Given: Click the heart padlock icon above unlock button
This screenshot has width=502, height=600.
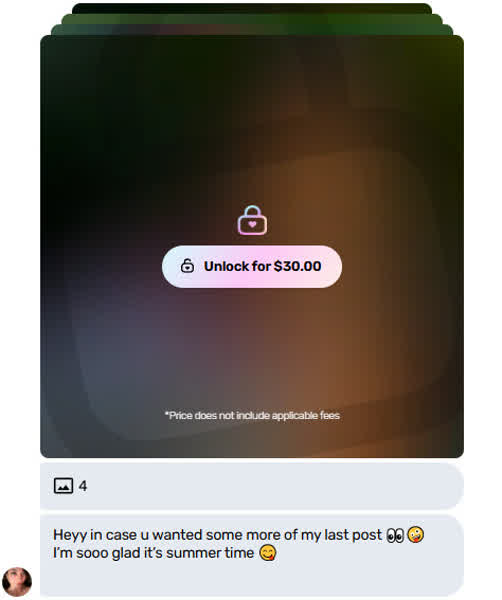Looking at the screenshot, I should (x=252, y=220).
